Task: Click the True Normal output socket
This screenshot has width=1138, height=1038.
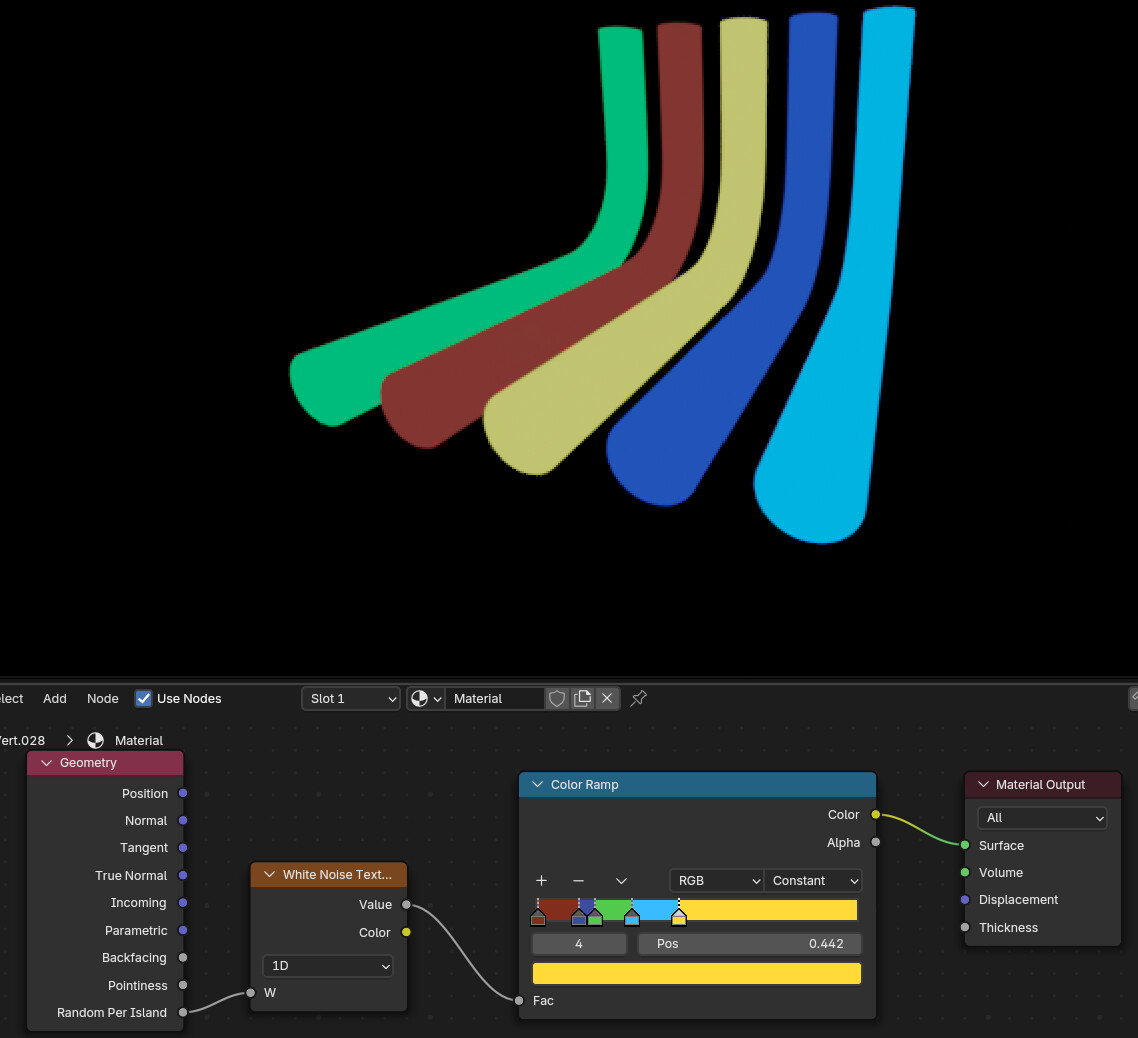Action: click(x=183, y=875)
